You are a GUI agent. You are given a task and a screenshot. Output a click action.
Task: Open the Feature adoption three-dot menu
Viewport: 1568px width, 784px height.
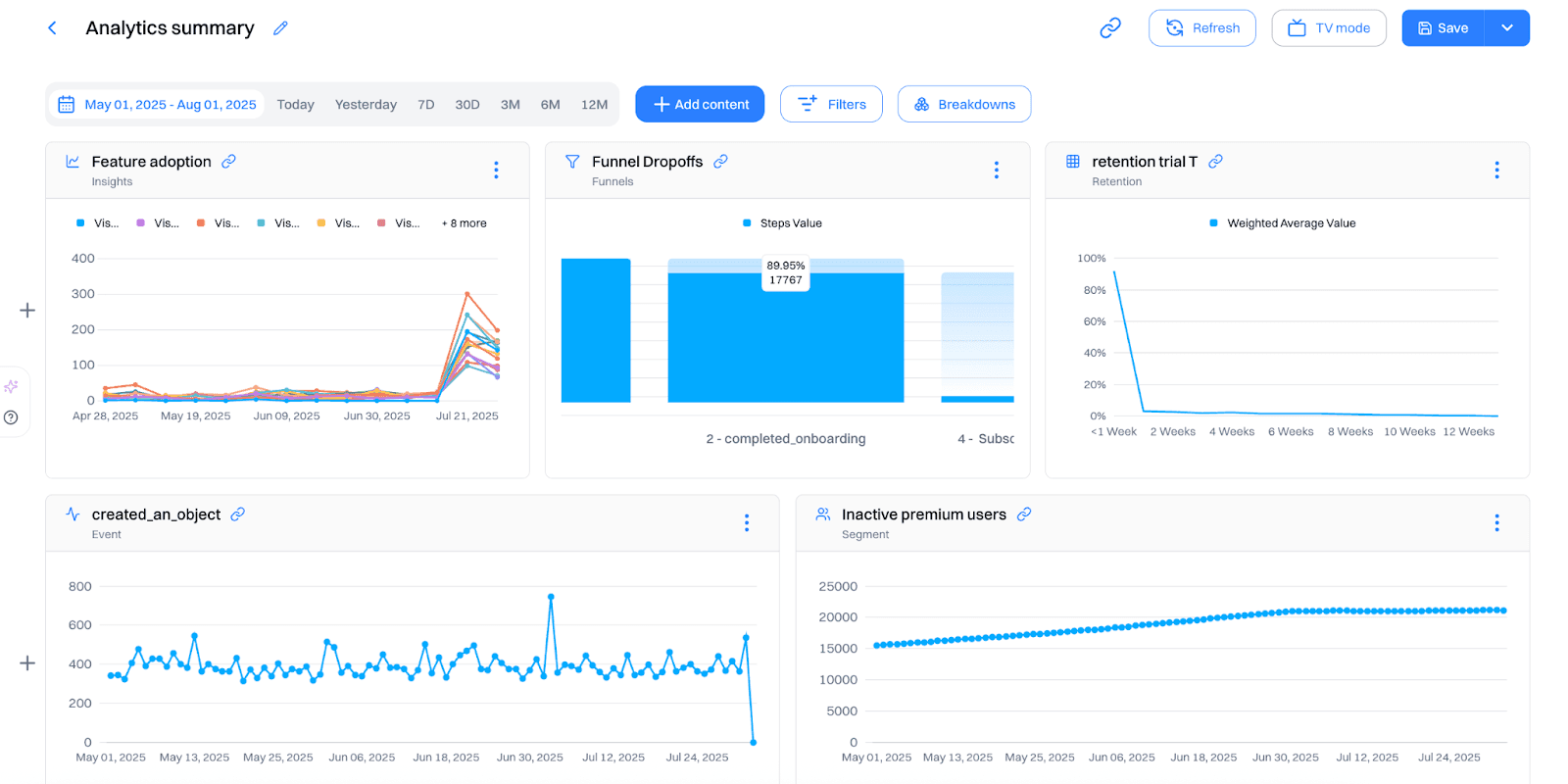496,171
